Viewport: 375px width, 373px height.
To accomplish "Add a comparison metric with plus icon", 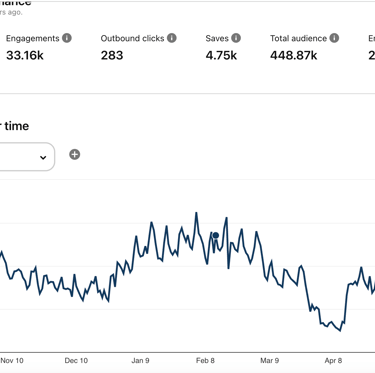I will [x=74, y=154].
